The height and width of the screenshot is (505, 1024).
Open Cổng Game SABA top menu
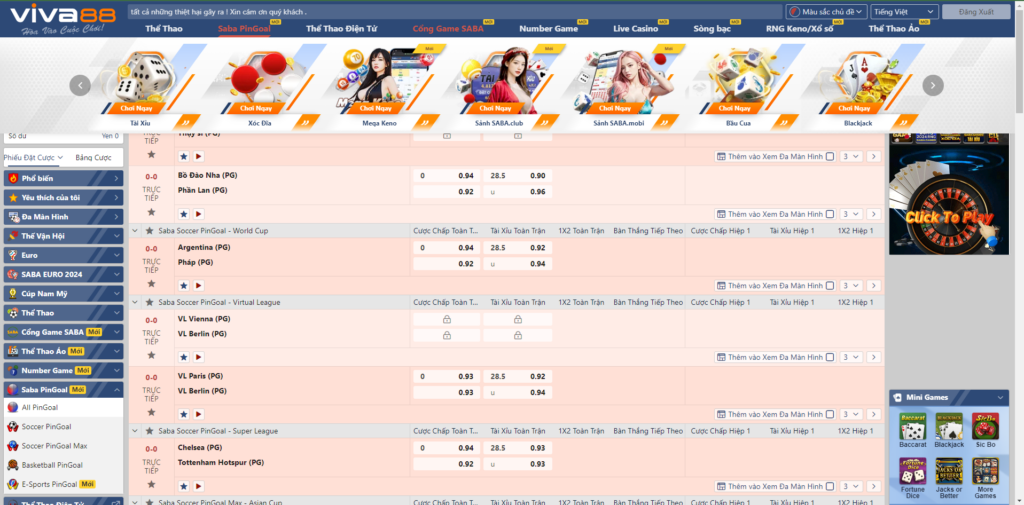pyautogui.click(x=448, y=29)
